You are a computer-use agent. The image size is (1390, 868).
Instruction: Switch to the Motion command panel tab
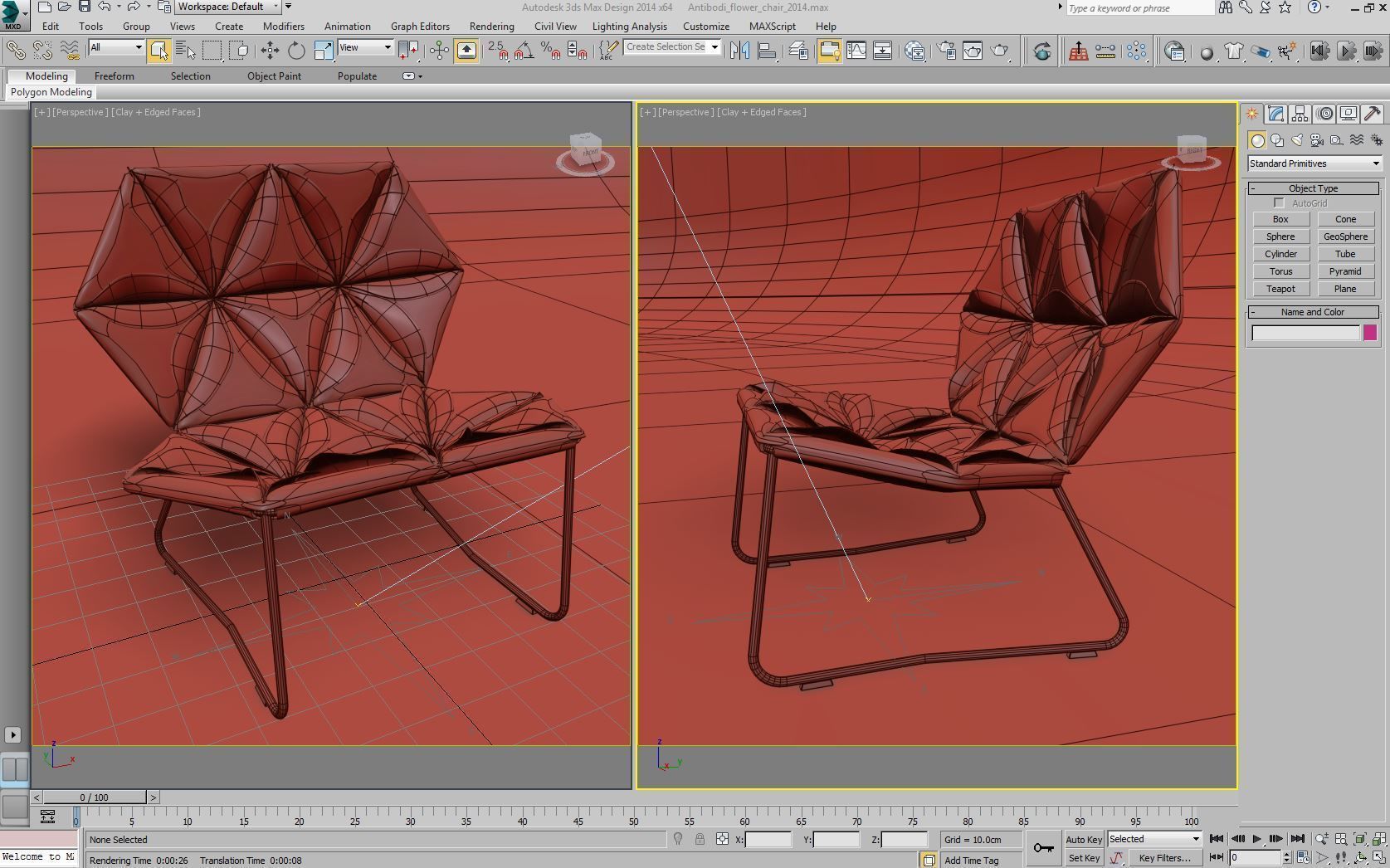(1324, 114)
